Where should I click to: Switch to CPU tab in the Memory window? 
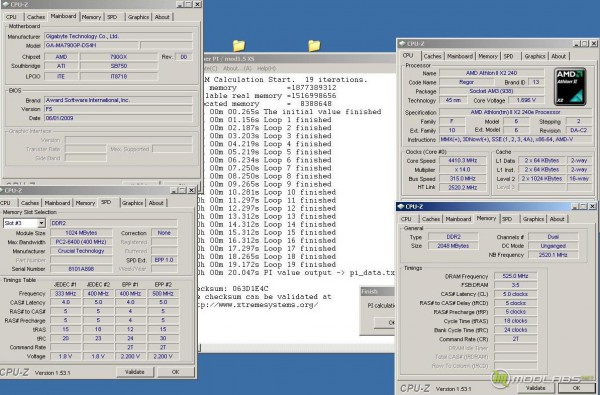point(406,219)
